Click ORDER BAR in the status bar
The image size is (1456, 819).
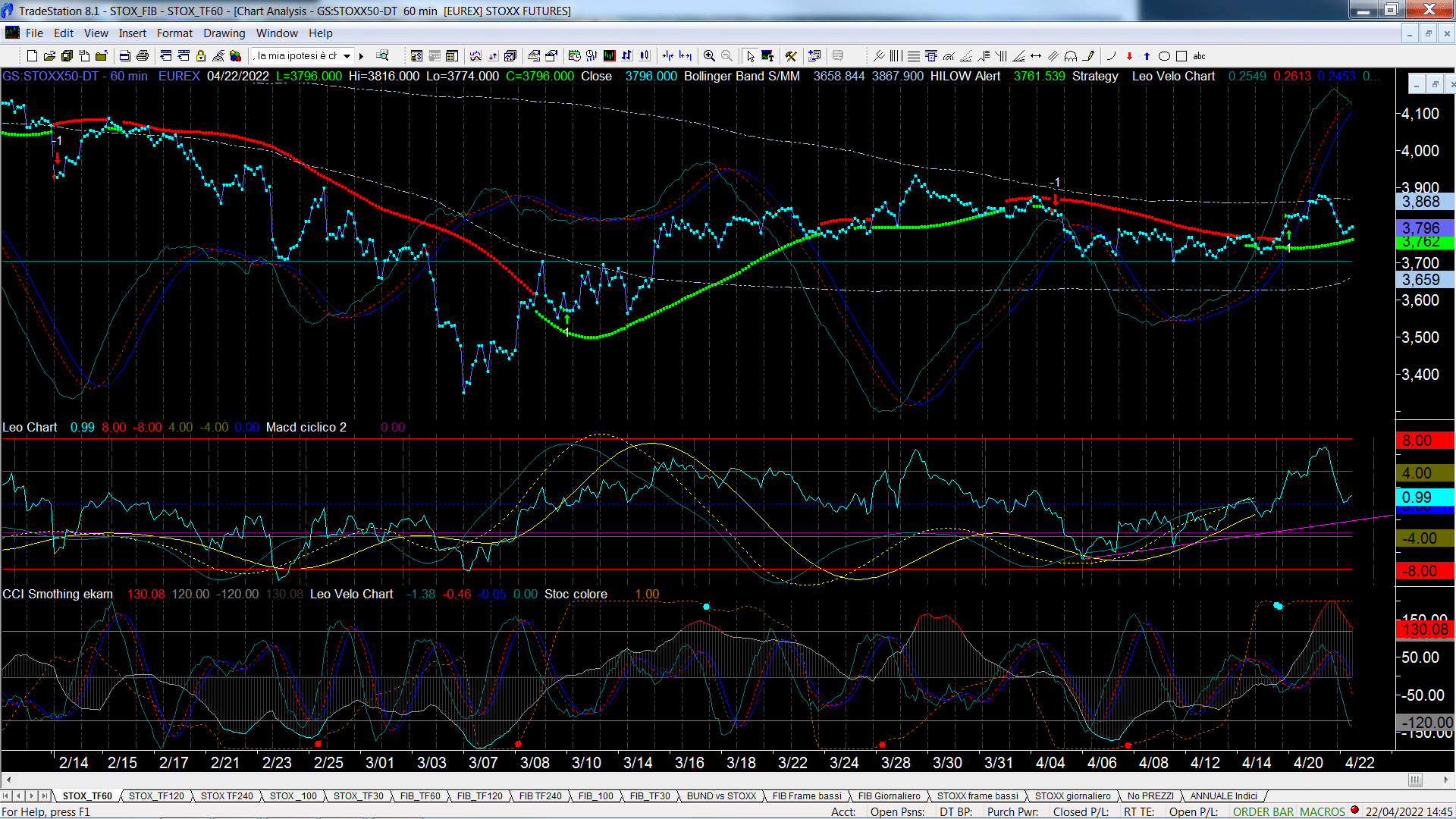pyautogui.click(x=1263, y=811)
